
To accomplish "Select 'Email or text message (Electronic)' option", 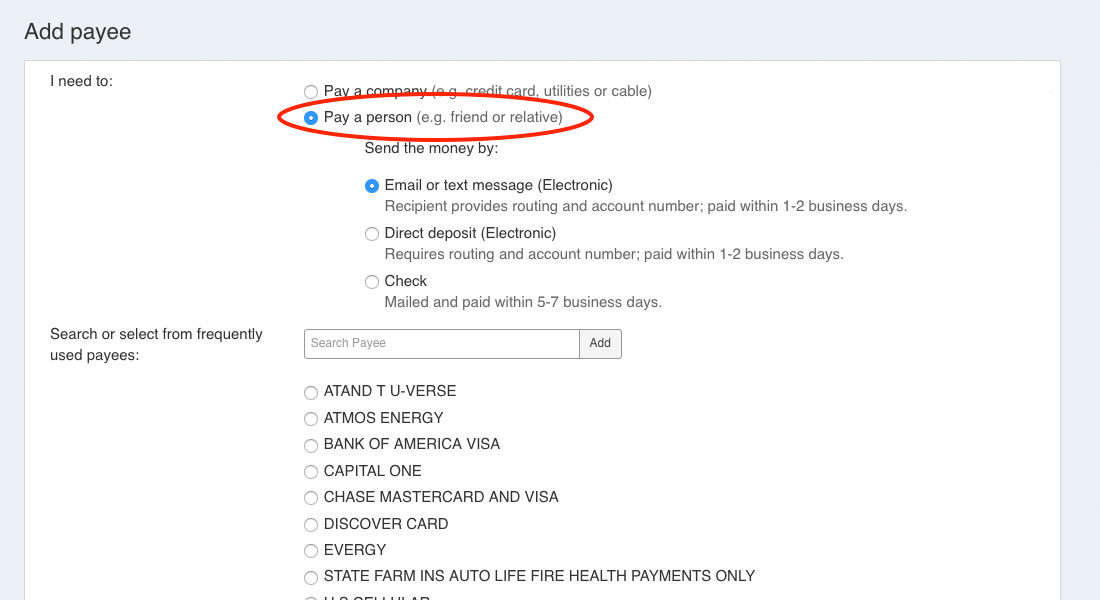I will pyautogui.click(x=372, y=186).
